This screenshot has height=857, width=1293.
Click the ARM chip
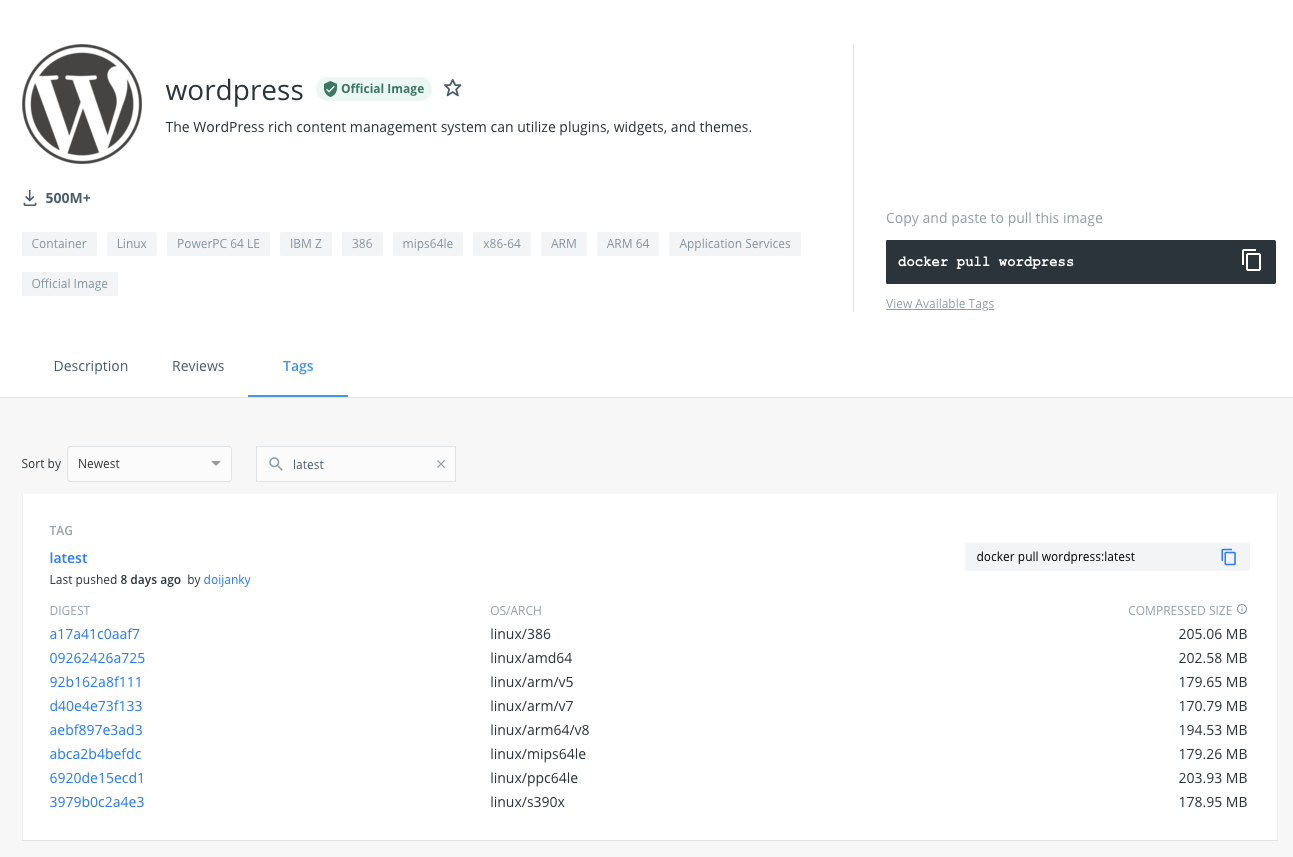click(x=564, y=244)
